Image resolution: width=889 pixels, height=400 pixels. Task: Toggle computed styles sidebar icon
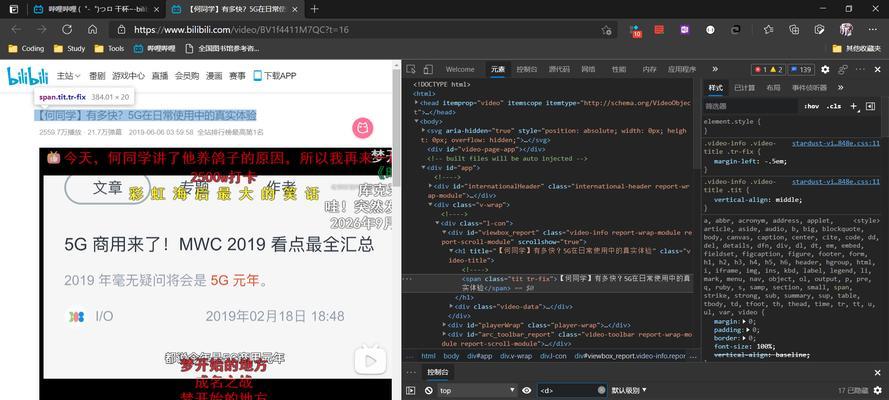(871, 106)
